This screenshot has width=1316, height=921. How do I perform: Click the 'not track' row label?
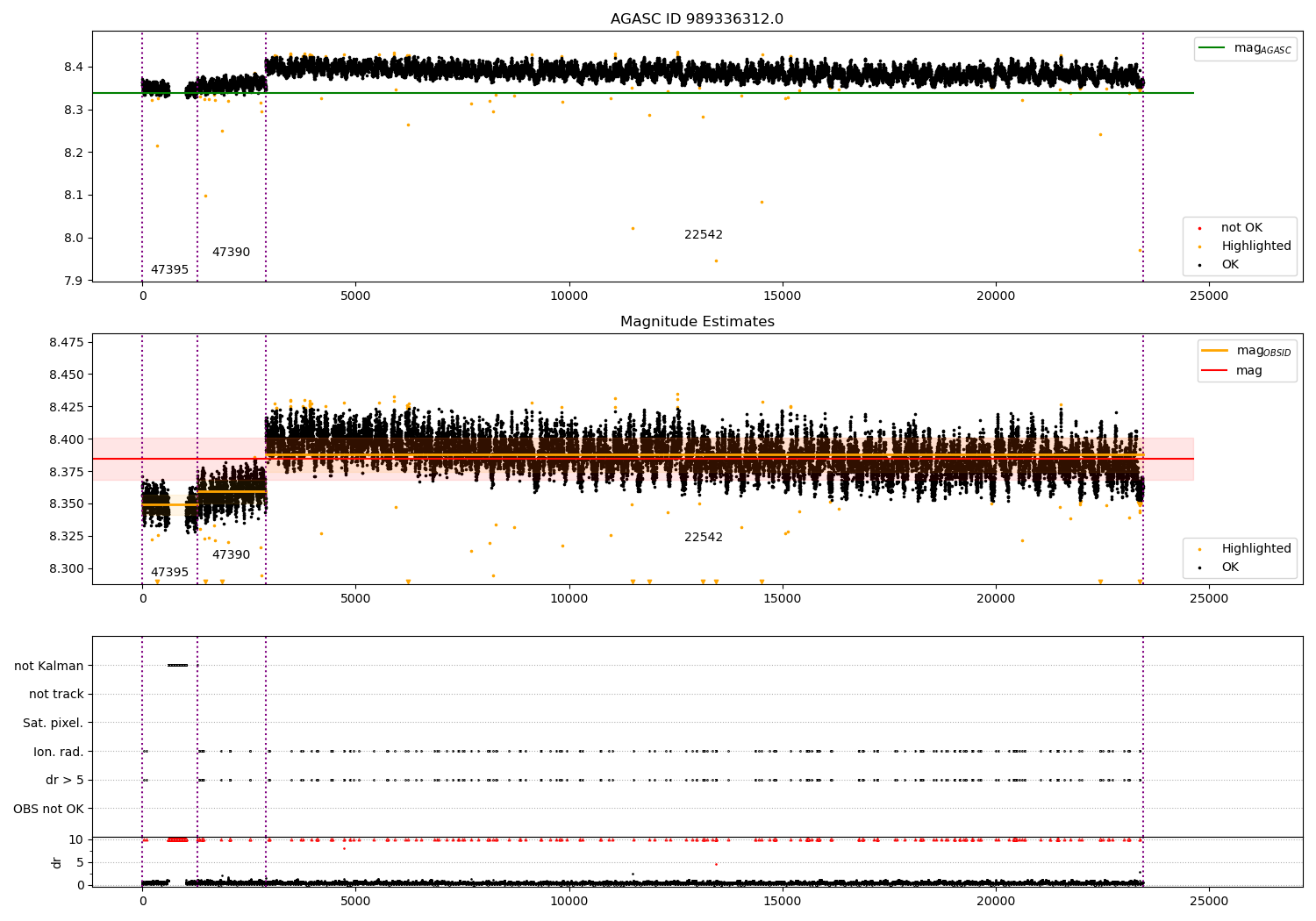56,695
